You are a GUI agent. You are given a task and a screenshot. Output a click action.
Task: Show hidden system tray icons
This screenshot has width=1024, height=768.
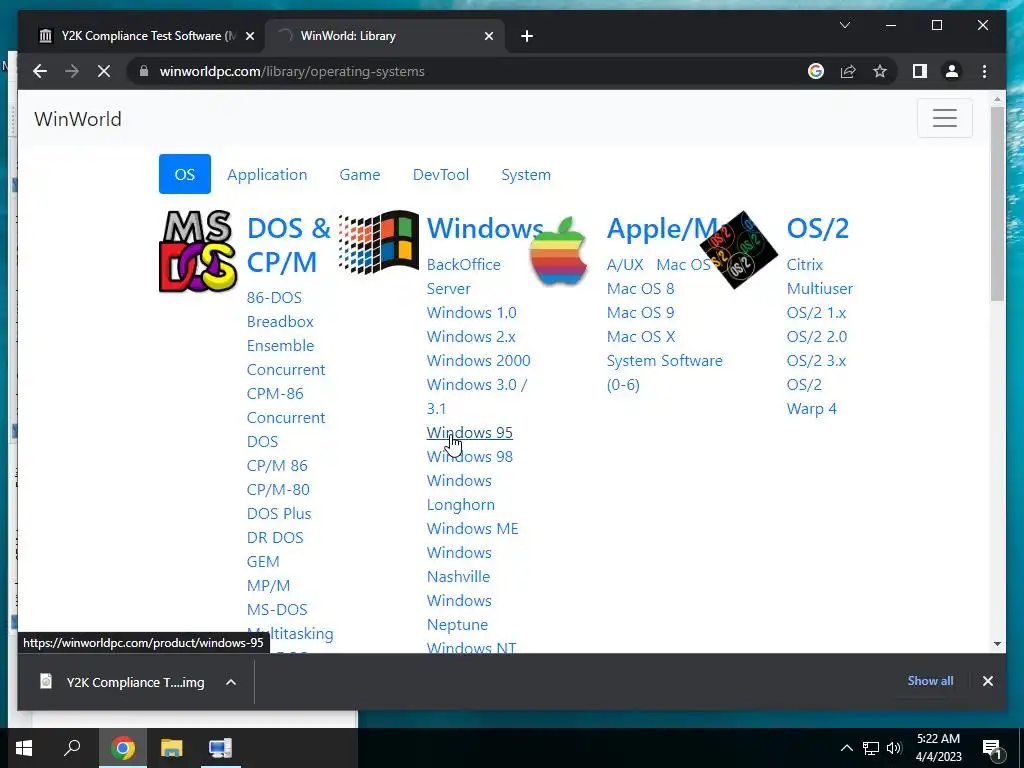(x=846, y=748)
